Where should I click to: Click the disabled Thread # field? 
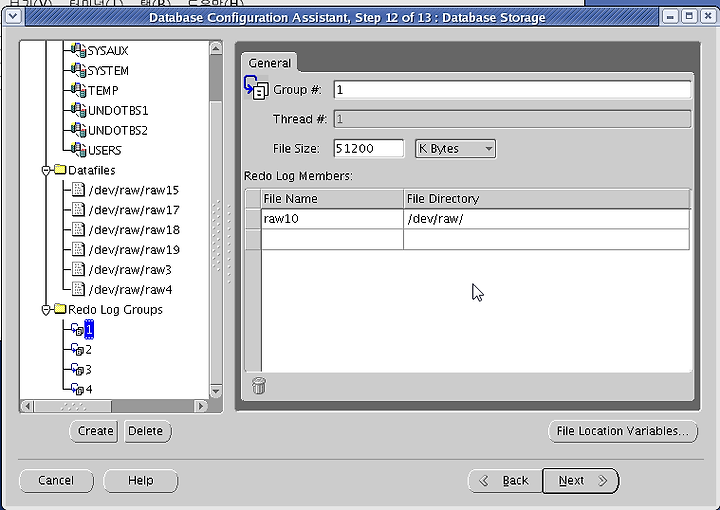(512, 119)
